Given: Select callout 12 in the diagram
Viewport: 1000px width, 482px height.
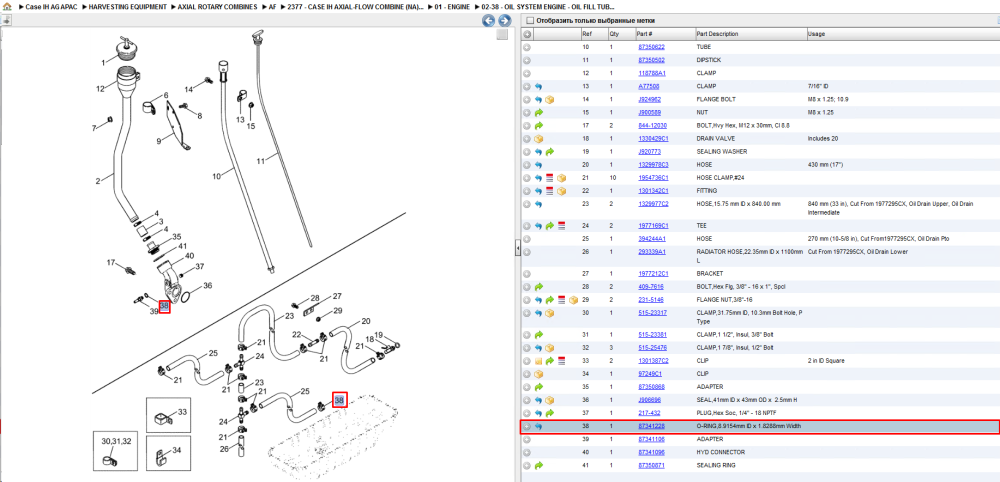Looking at the screenshot, I should (x=100, y=89).
